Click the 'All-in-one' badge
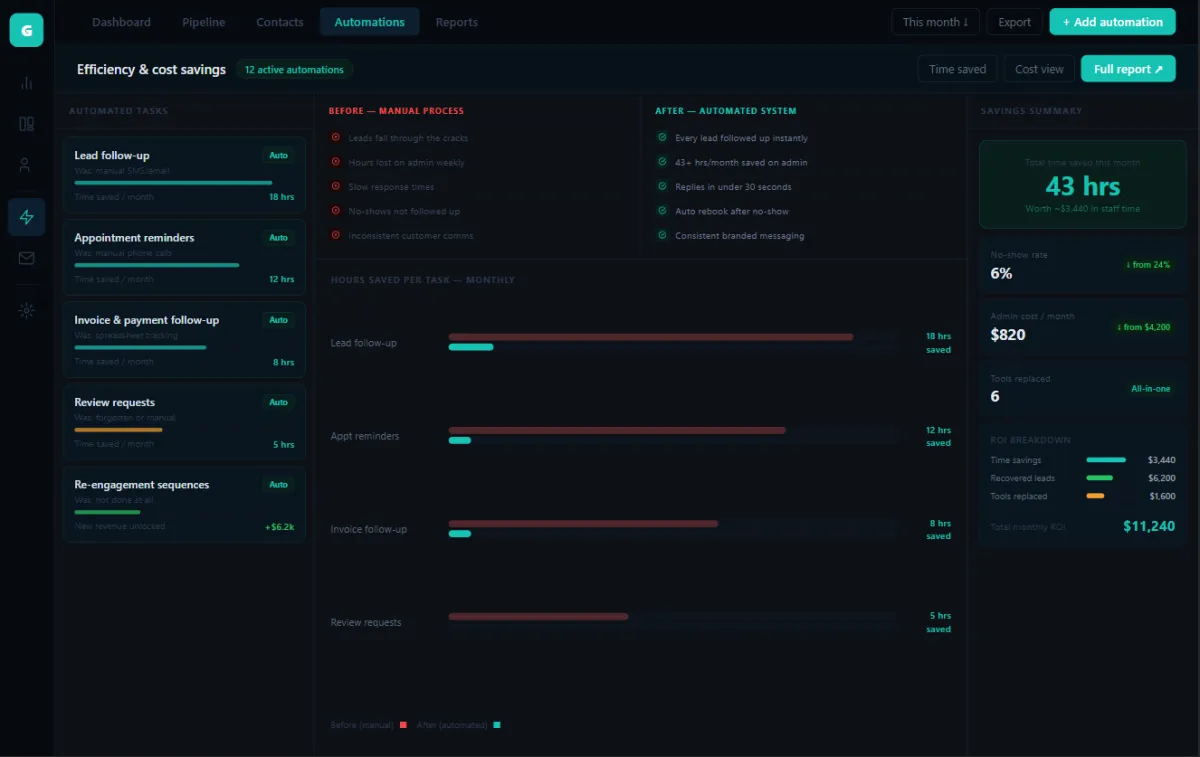 1150,389
